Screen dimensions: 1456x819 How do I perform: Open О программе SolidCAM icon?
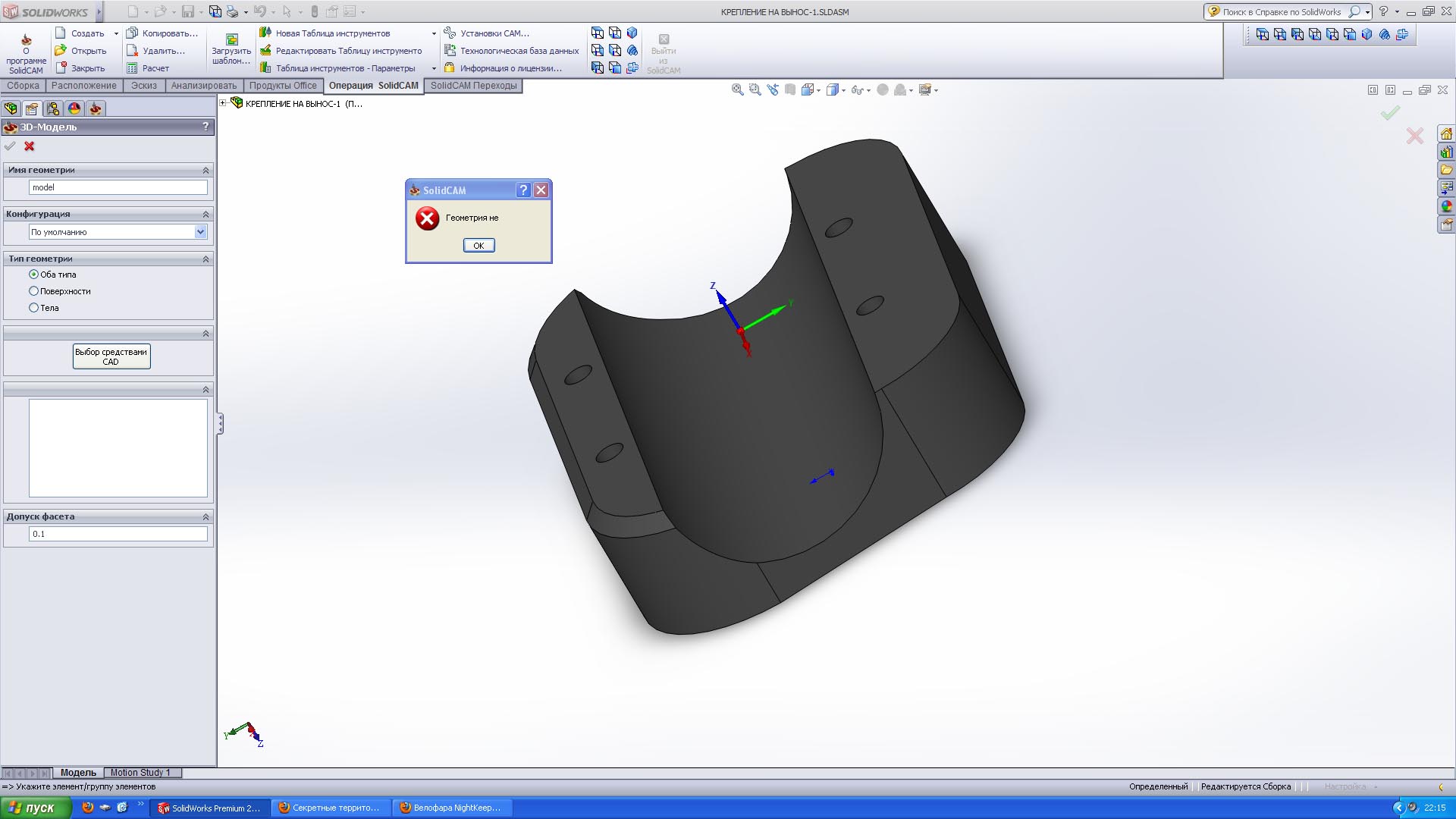(26, 39)
